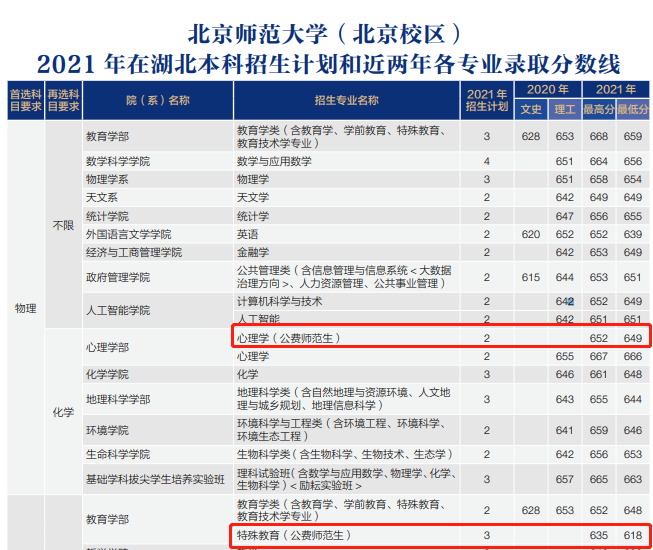The image size is (653, 550).
Task: Select the '心理学部' department cell
Action: click(x=158, y=347)
